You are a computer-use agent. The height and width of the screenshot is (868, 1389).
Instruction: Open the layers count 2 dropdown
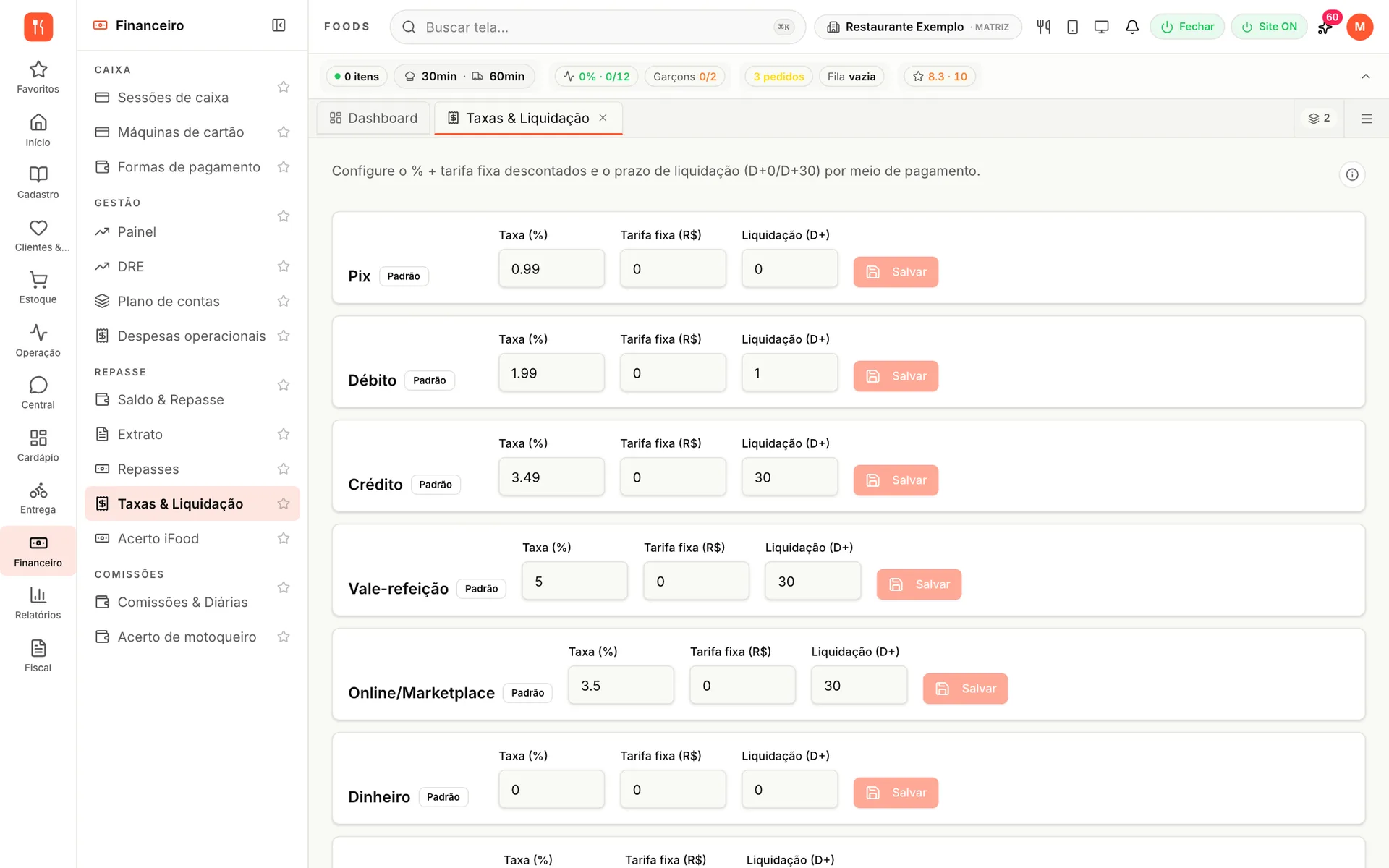pyautogui.click(x=1319, y=118)
